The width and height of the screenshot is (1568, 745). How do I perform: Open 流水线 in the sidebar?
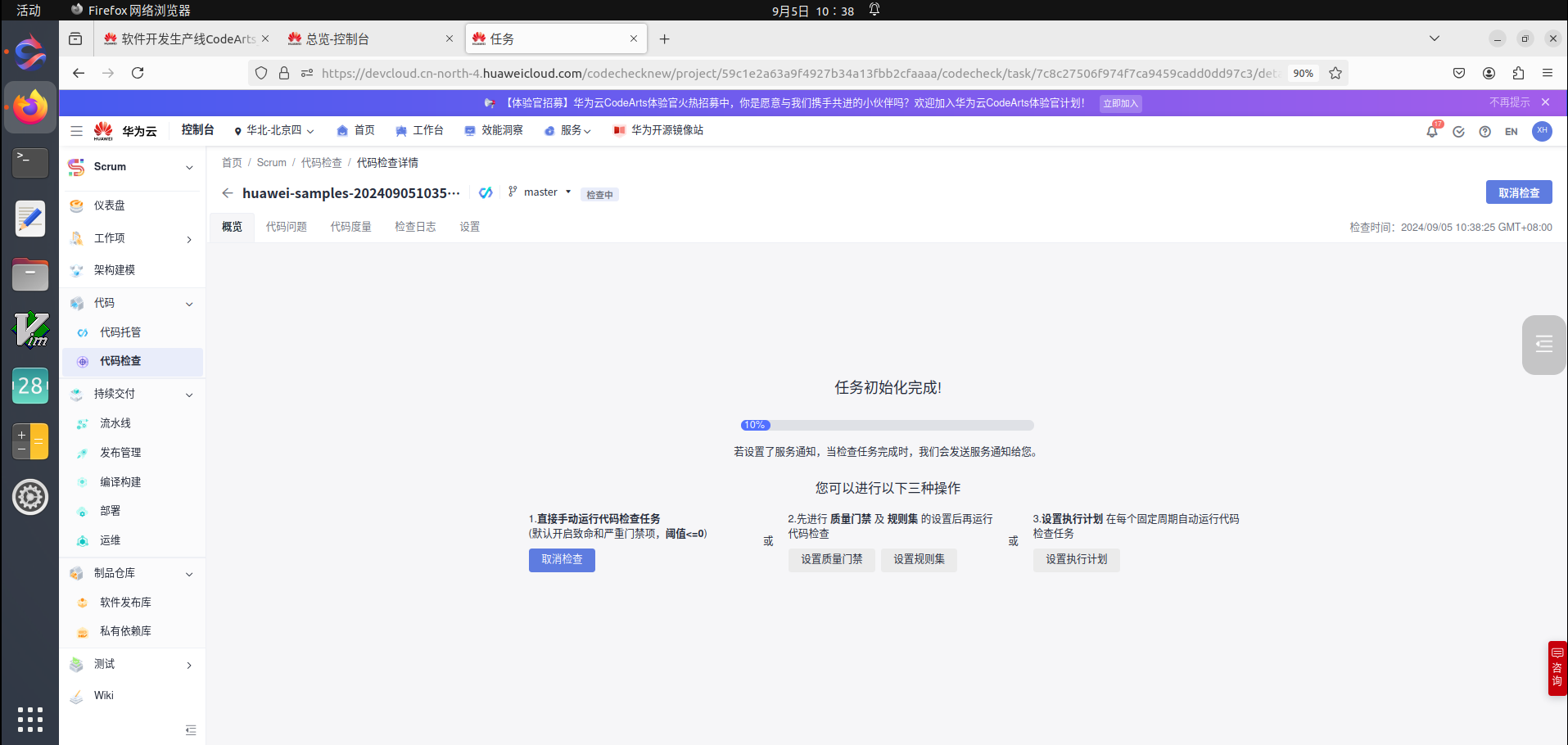click(115, 423)
